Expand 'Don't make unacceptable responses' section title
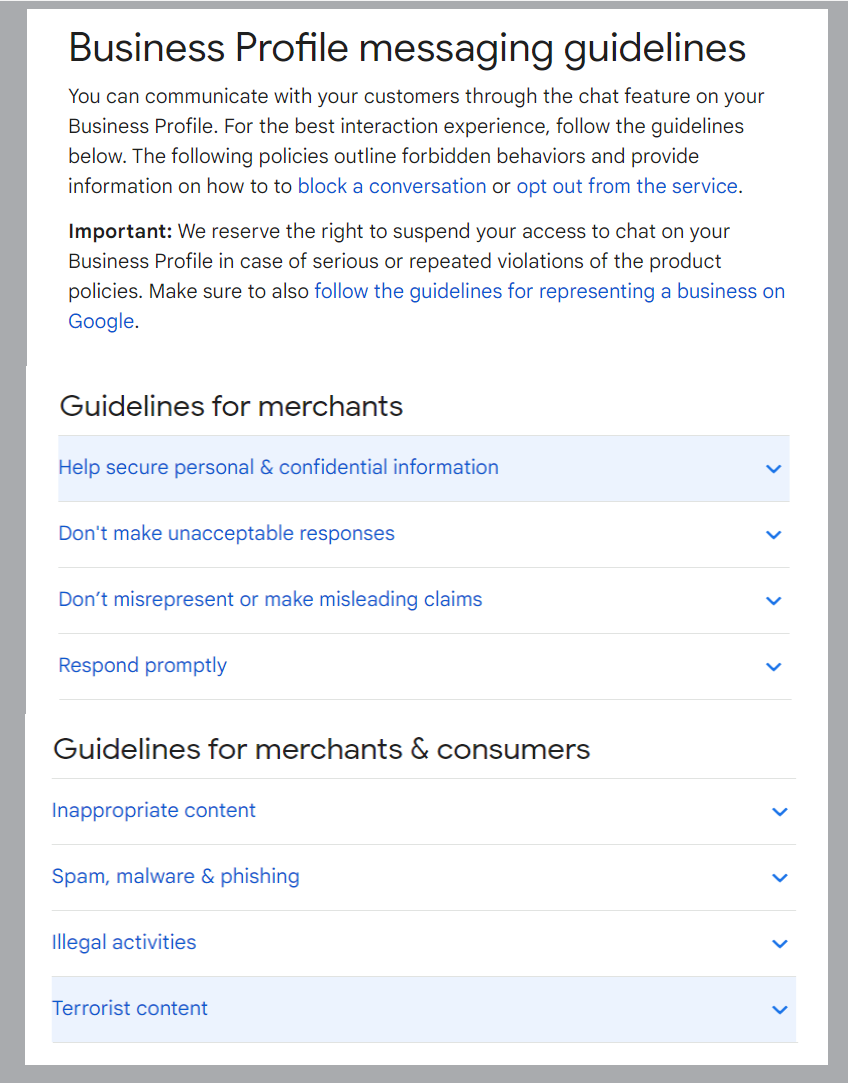The width and height of the screenshot is (848, 1083). coord(227,533)
